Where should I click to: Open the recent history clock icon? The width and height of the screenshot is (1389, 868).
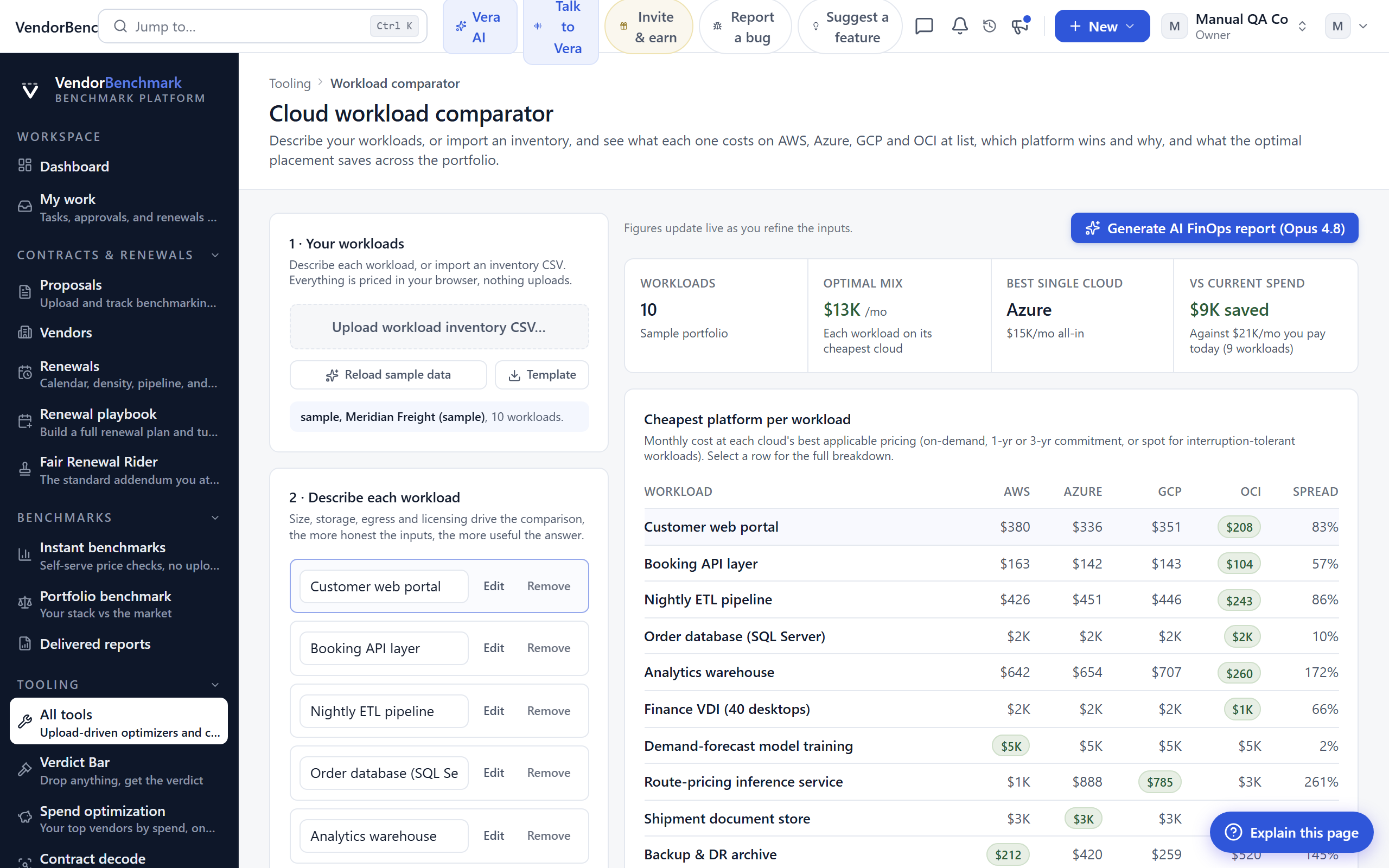point(990,26)
